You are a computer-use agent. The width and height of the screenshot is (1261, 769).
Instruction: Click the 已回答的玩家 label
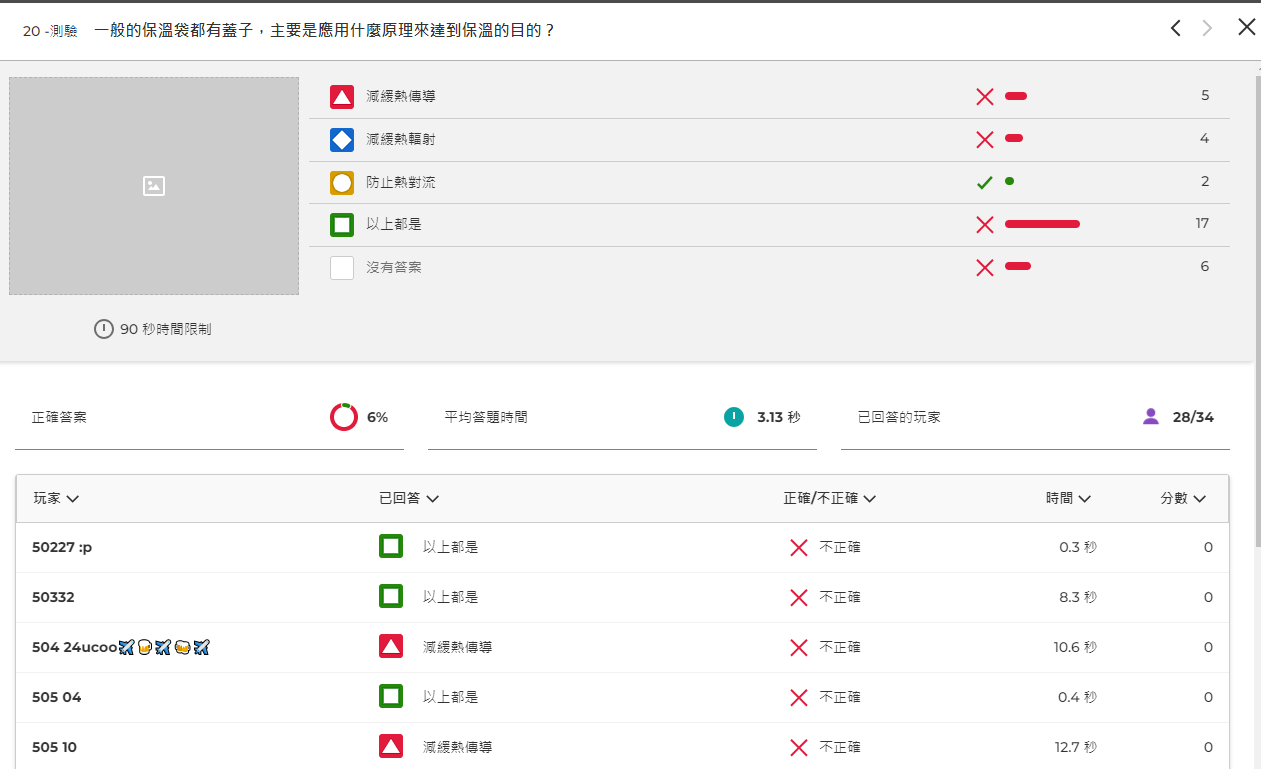tap(899, 417)
